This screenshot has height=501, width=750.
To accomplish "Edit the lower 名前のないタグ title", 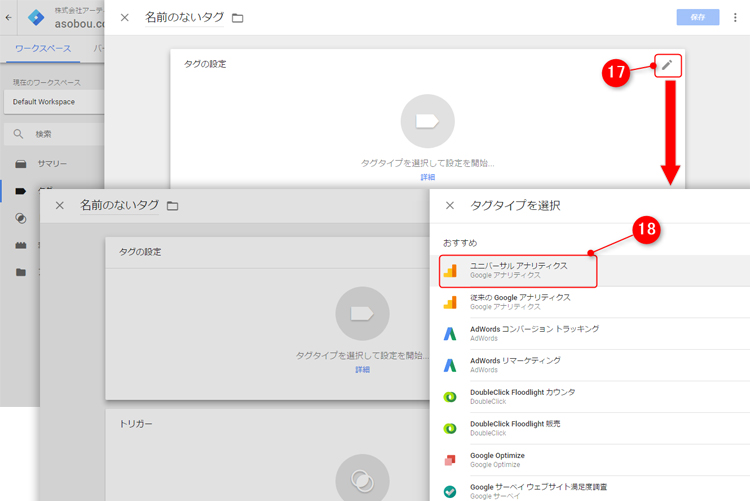I will (119, 205).
